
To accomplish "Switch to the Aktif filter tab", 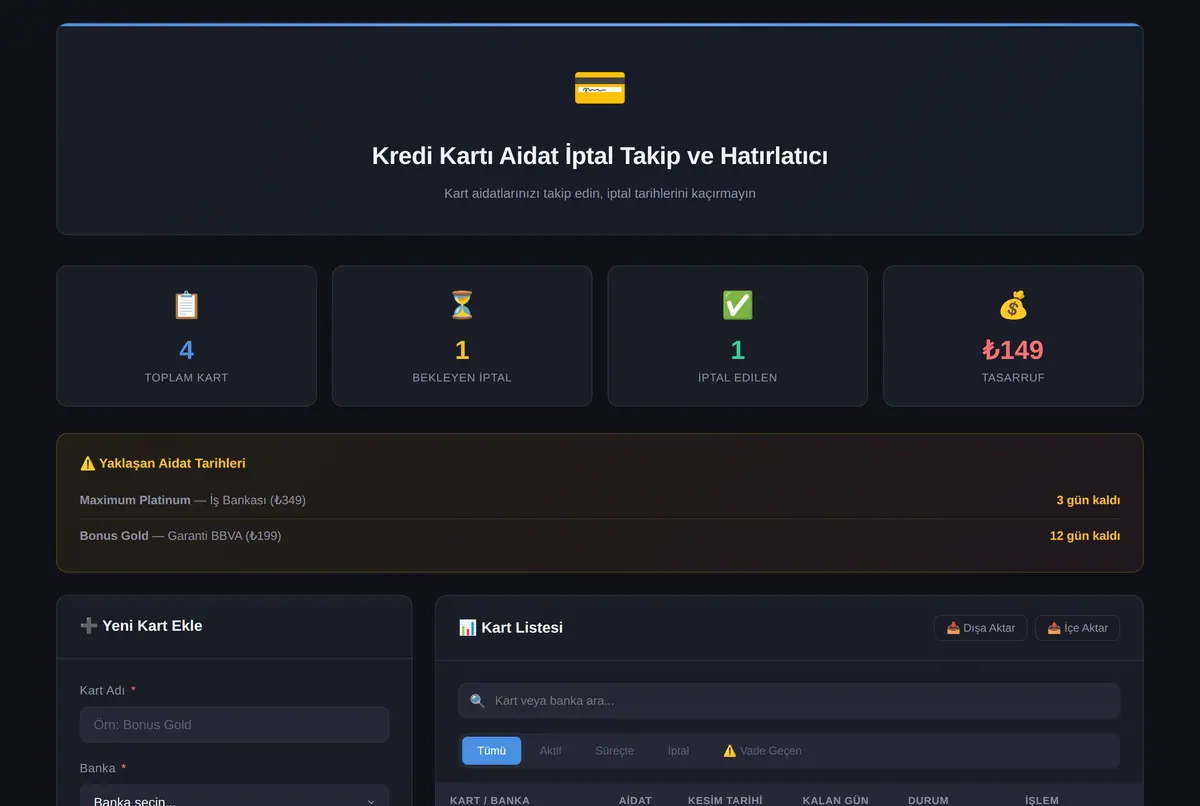I will point(551,751).
